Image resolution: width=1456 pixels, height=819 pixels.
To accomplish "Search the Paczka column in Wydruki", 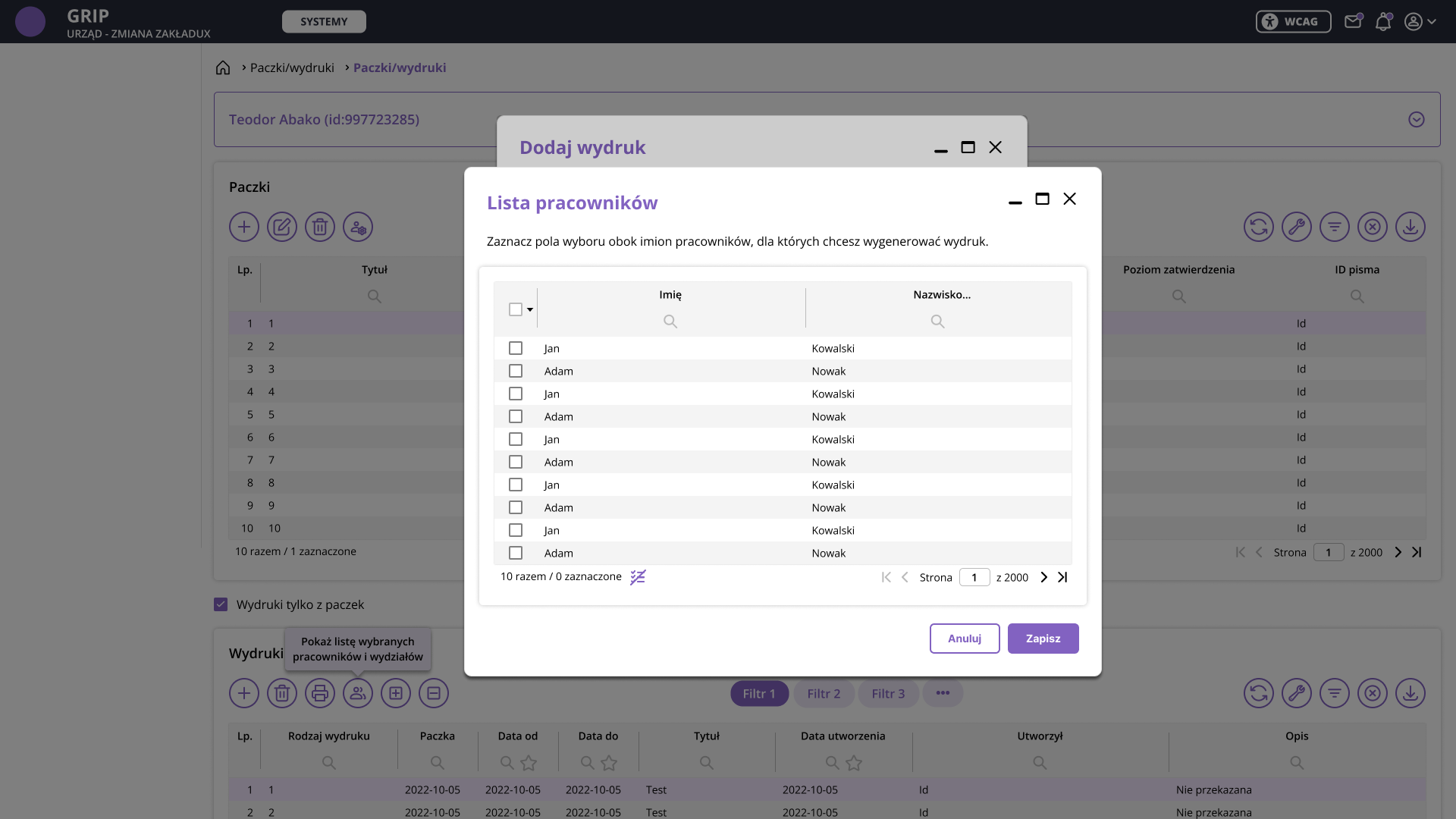I will tap(438, 763).
